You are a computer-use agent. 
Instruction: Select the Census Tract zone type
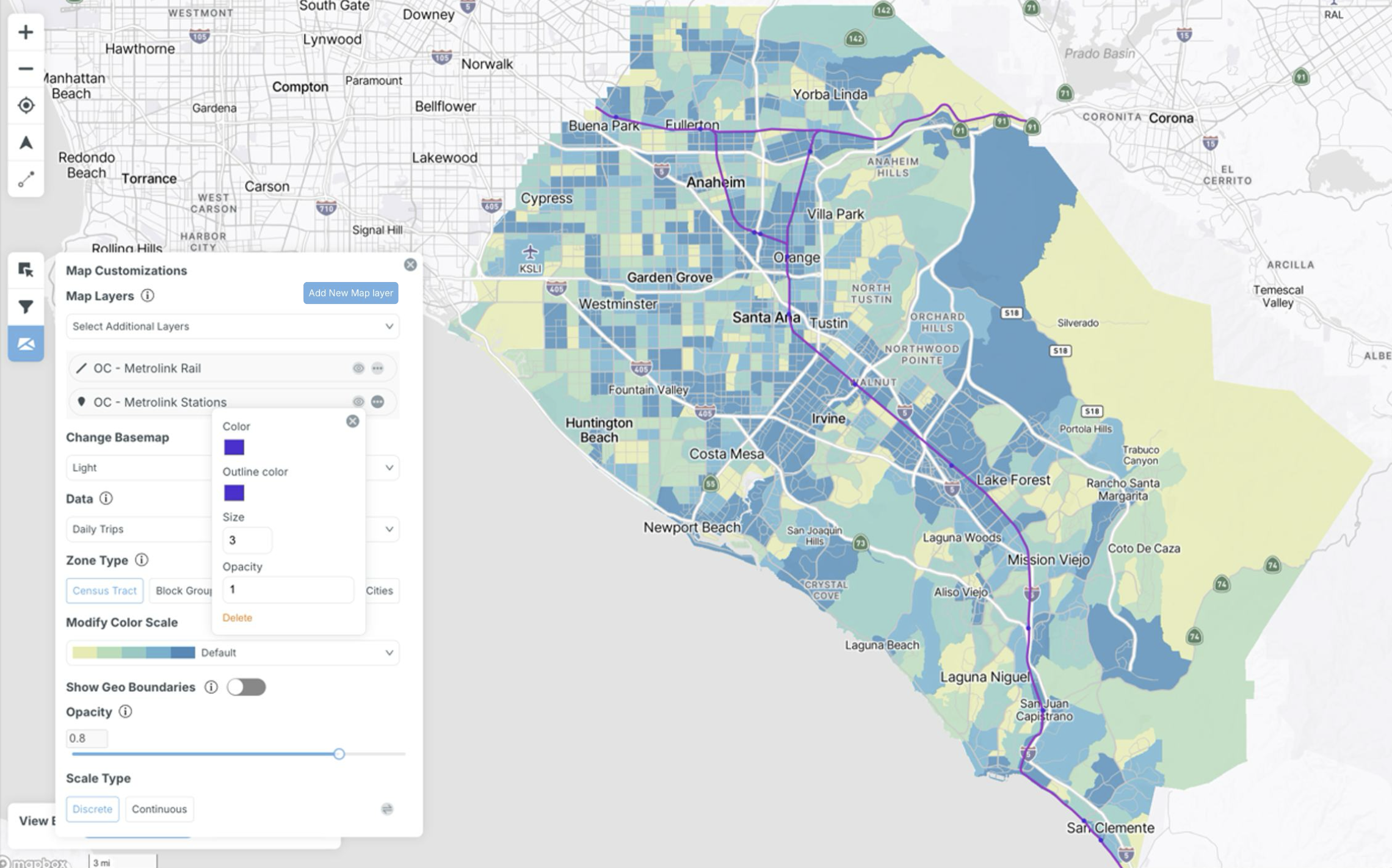point(104,590)
